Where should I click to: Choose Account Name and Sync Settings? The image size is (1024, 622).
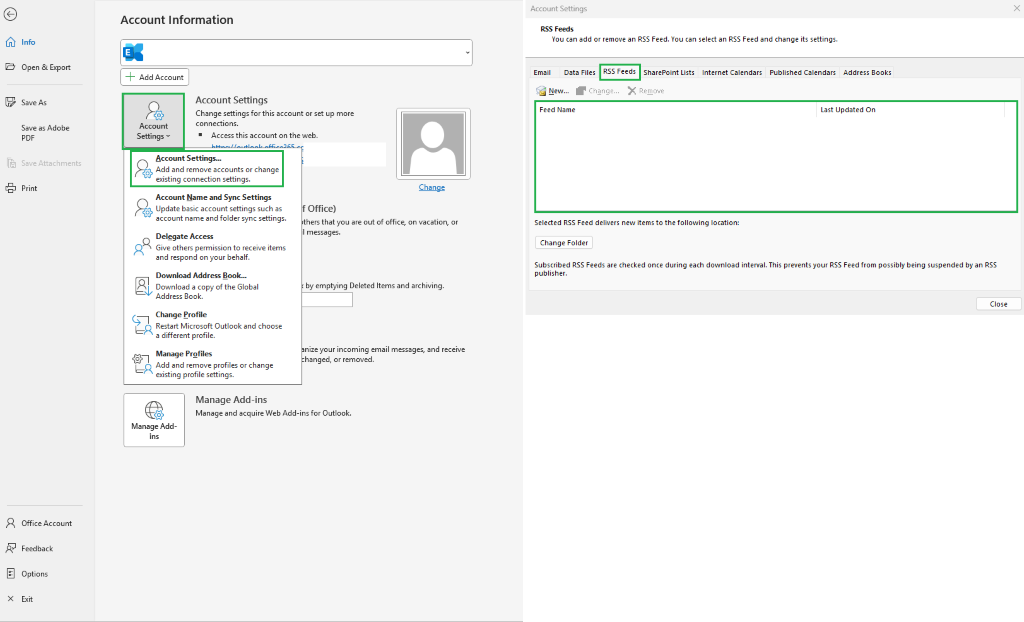(211, 208)
